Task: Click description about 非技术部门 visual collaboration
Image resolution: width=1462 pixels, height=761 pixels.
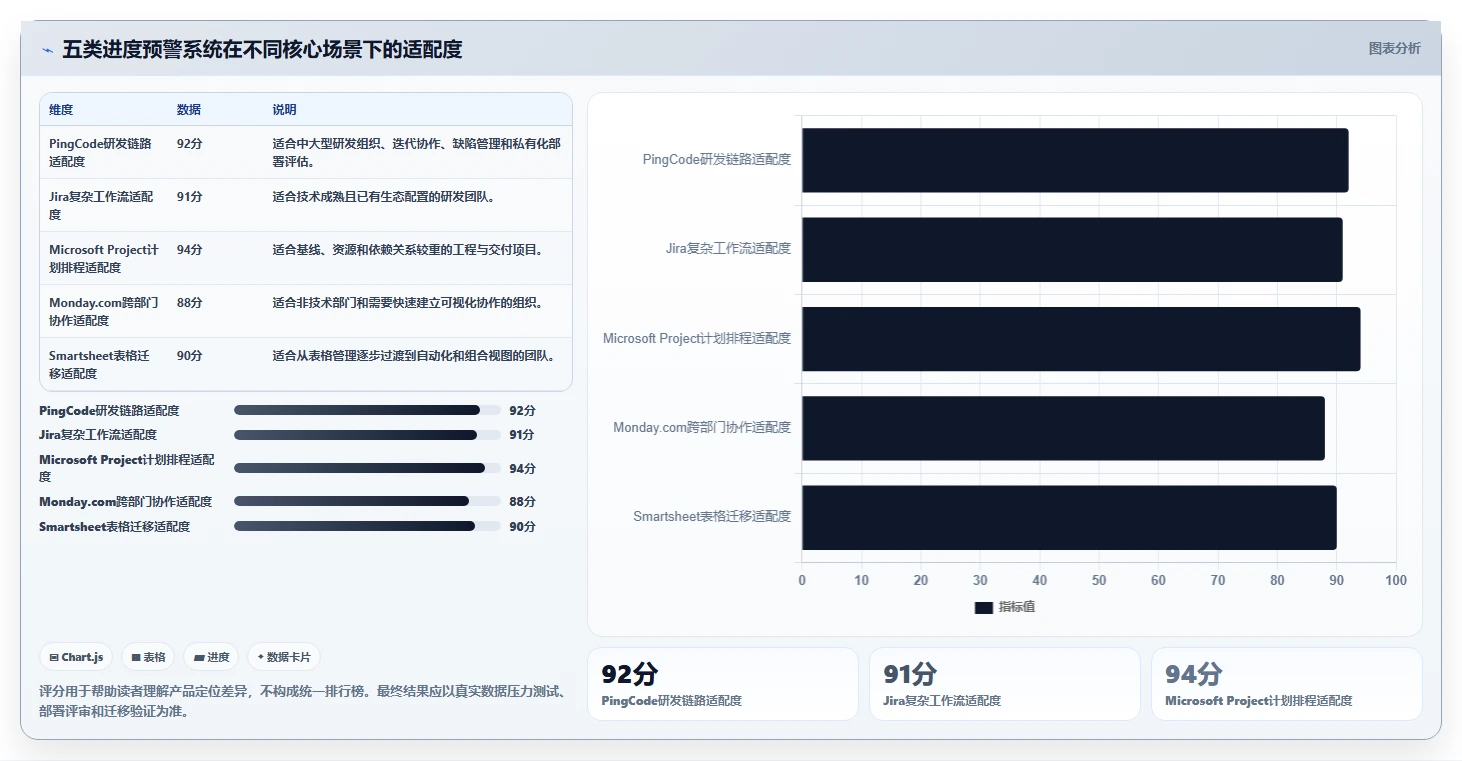Action: [410, 302]
